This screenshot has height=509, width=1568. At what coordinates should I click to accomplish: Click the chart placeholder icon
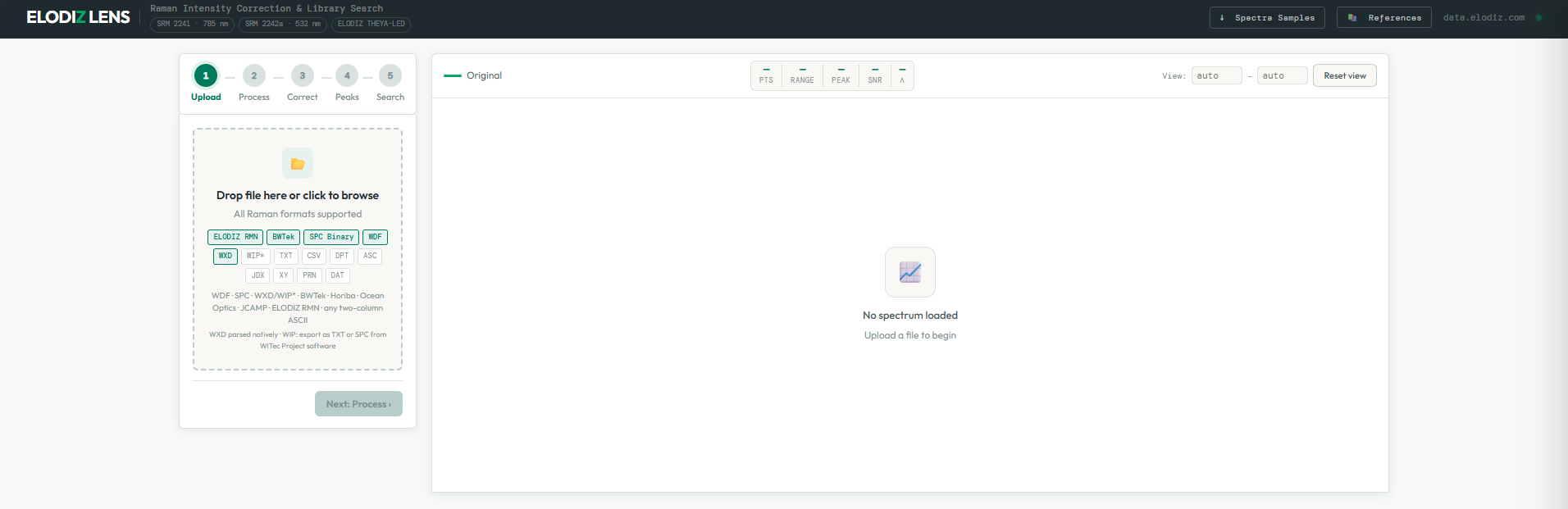tap(910, 272)
